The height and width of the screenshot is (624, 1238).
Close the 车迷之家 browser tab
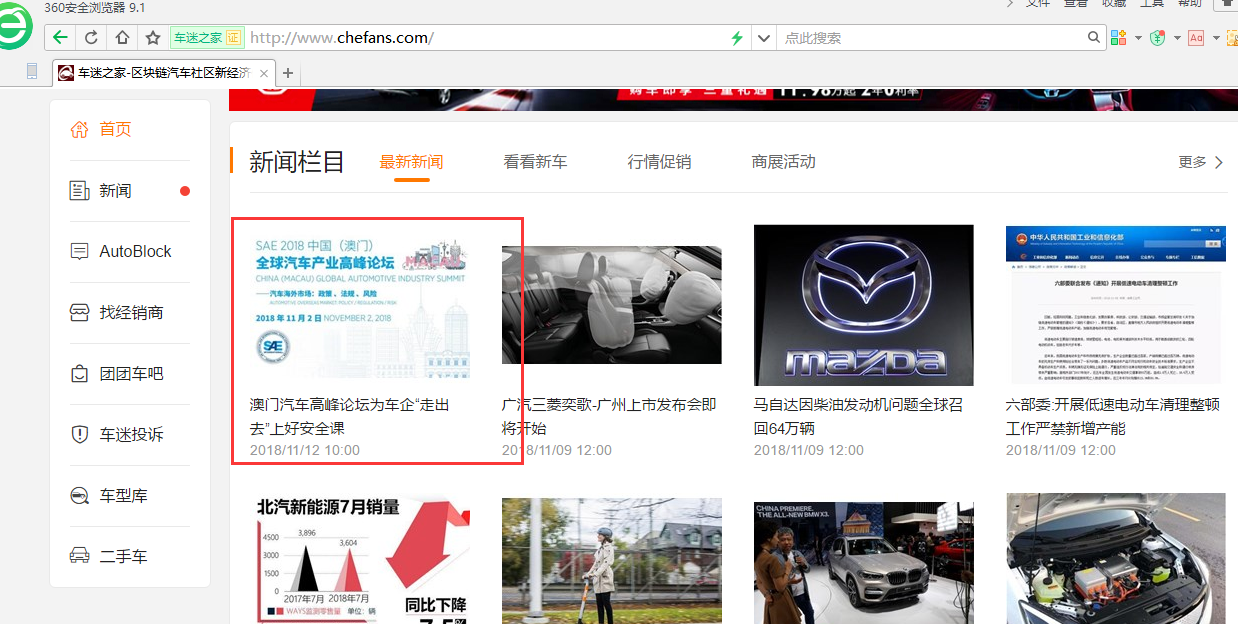click(x=265, y=73)
